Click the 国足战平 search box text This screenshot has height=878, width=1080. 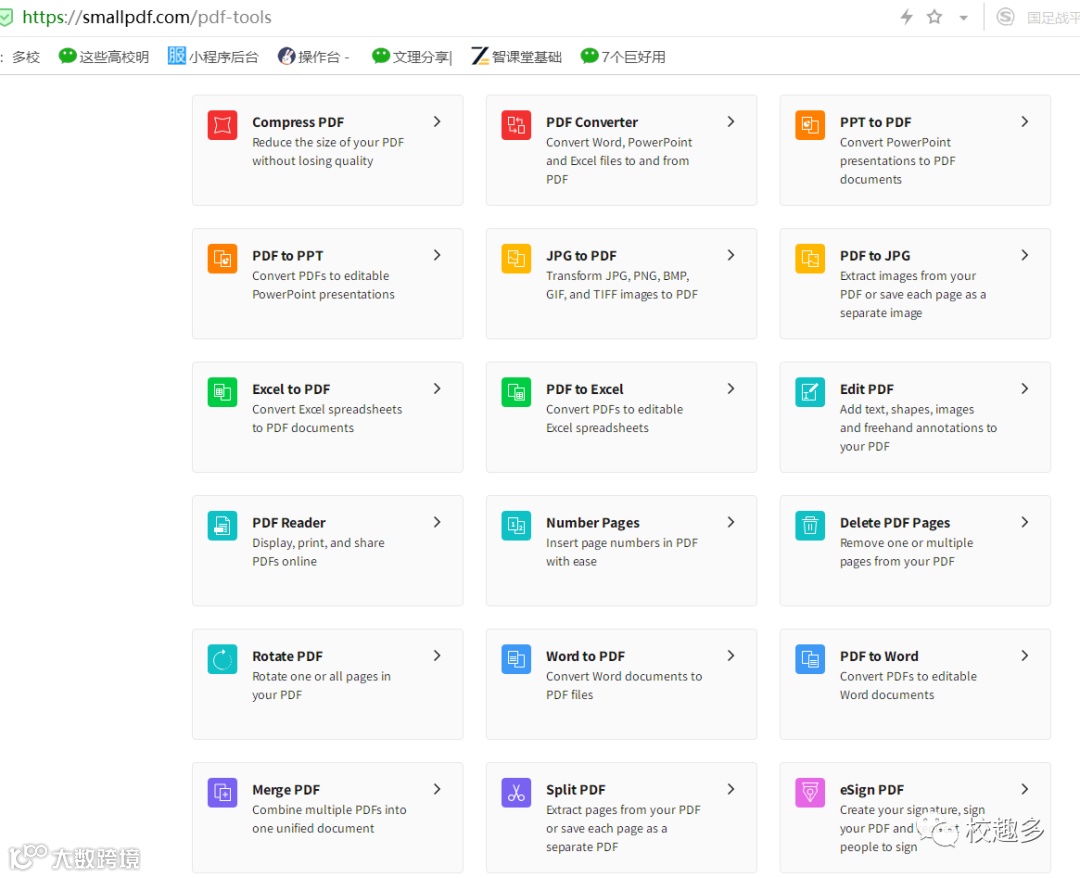tap(1052, 17)
